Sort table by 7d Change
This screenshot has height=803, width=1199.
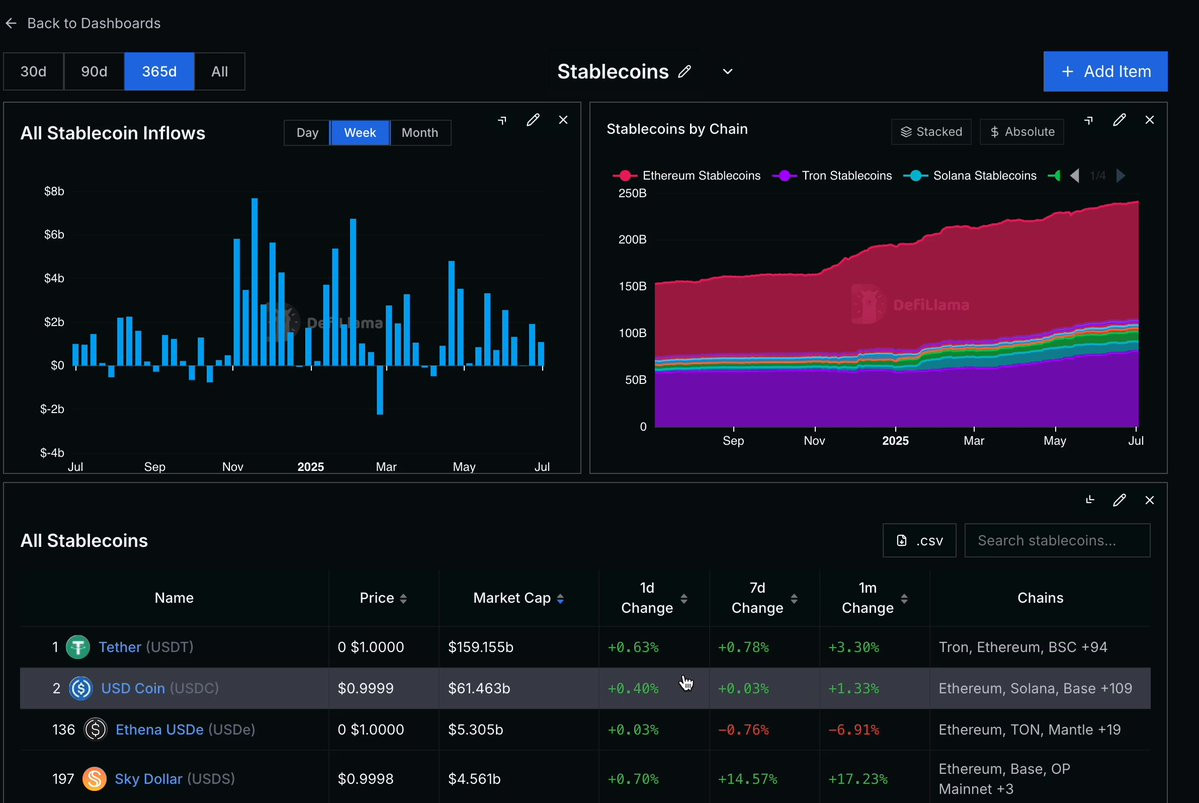(x=765, y=598)
